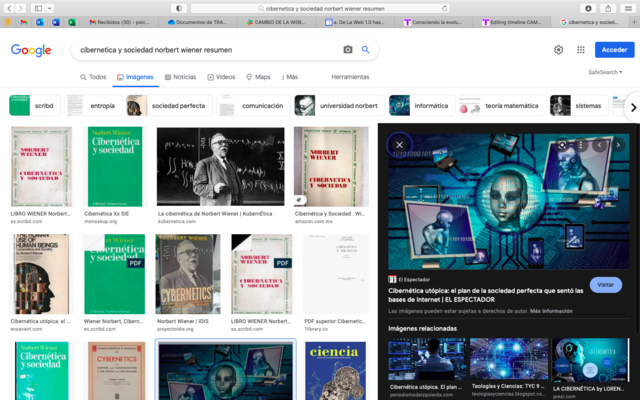This screenshot has height=400, width=640.
Task: Click the Safari address bar
Action: (320, 8)
